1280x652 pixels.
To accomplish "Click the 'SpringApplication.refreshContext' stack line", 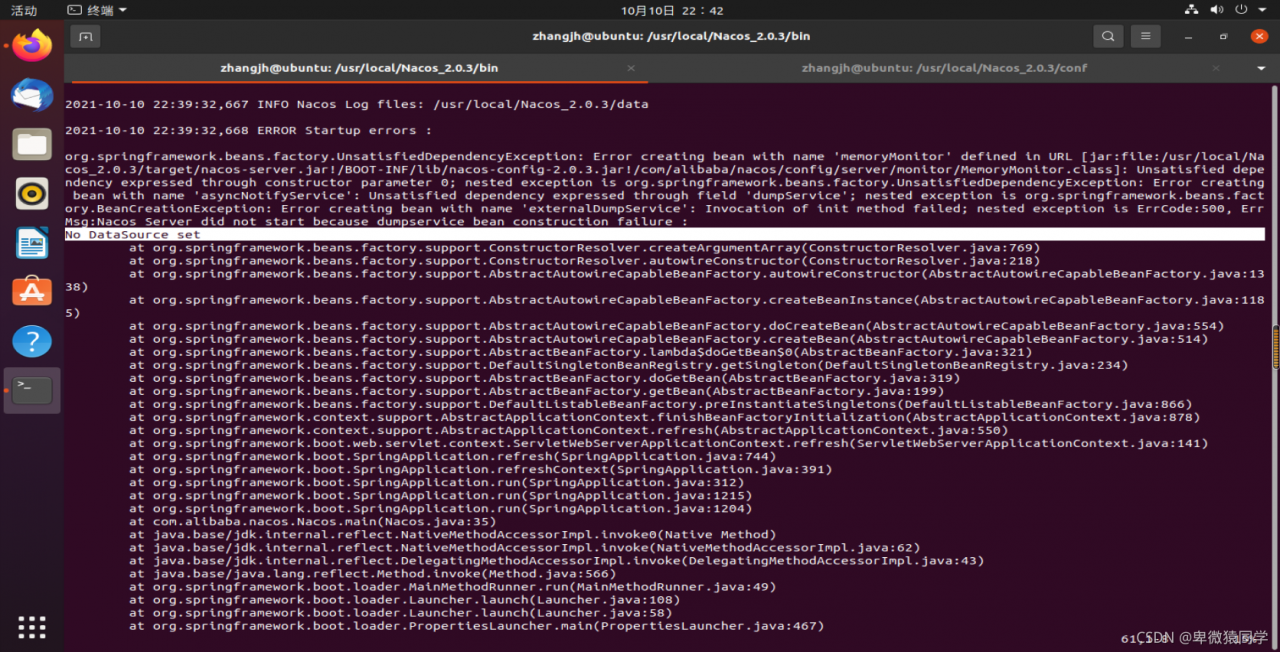I will tap(480, 470).
